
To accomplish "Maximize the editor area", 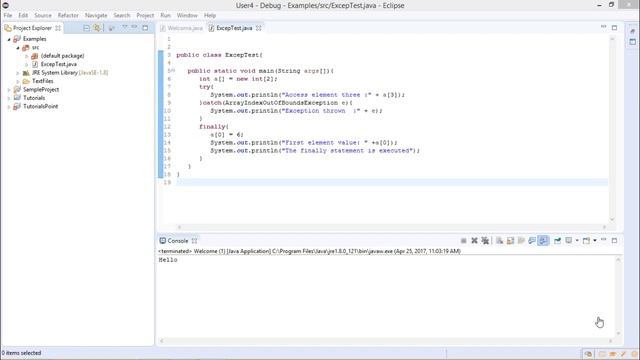I will (x=614, y=28).
